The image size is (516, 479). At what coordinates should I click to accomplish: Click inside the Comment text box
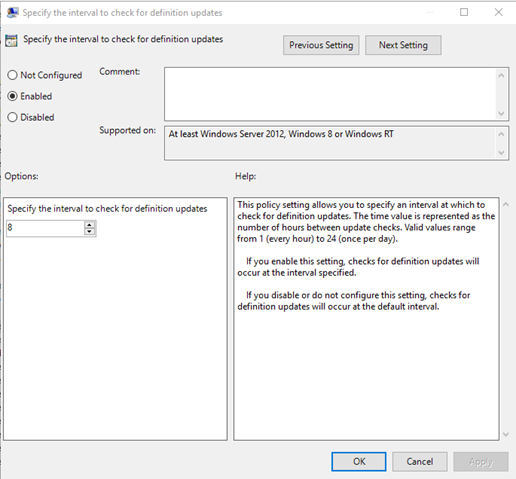pos(329,94)
